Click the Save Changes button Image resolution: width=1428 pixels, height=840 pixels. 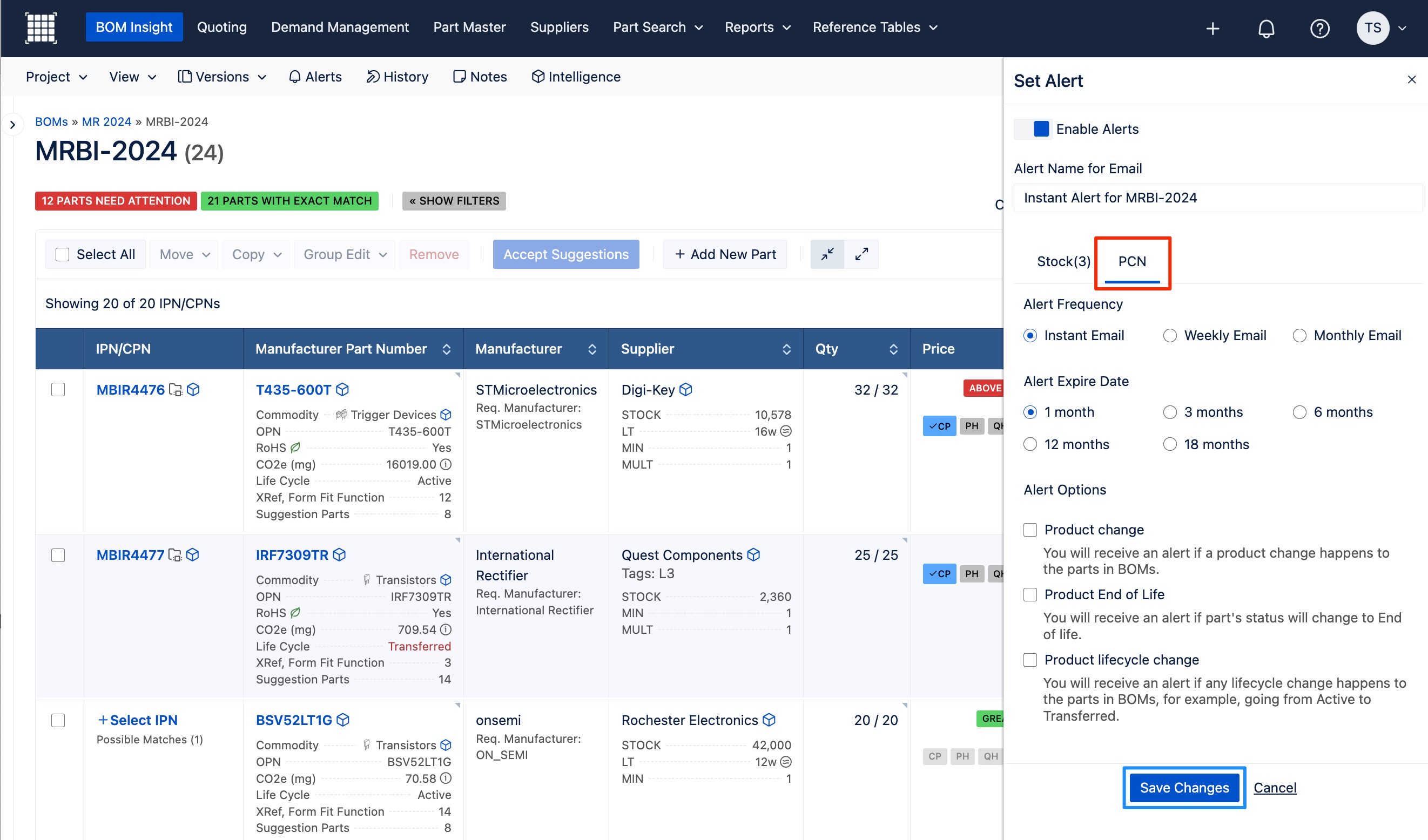[x=1184, y=787]
